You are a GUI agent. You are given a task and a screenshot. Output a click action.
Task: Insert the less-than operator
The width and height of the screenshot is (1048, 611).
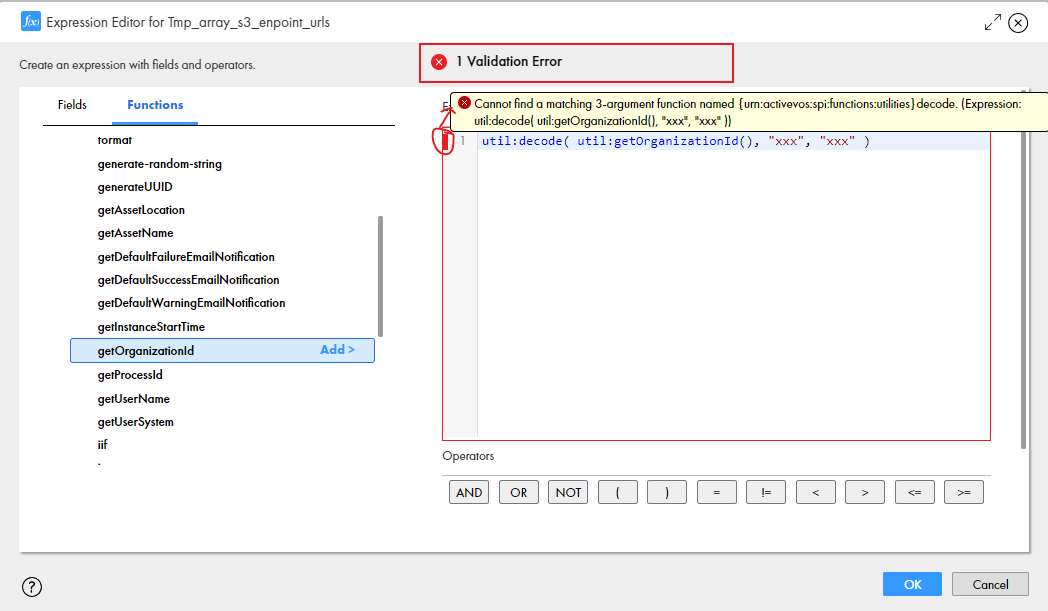click(x=815, y=493)
